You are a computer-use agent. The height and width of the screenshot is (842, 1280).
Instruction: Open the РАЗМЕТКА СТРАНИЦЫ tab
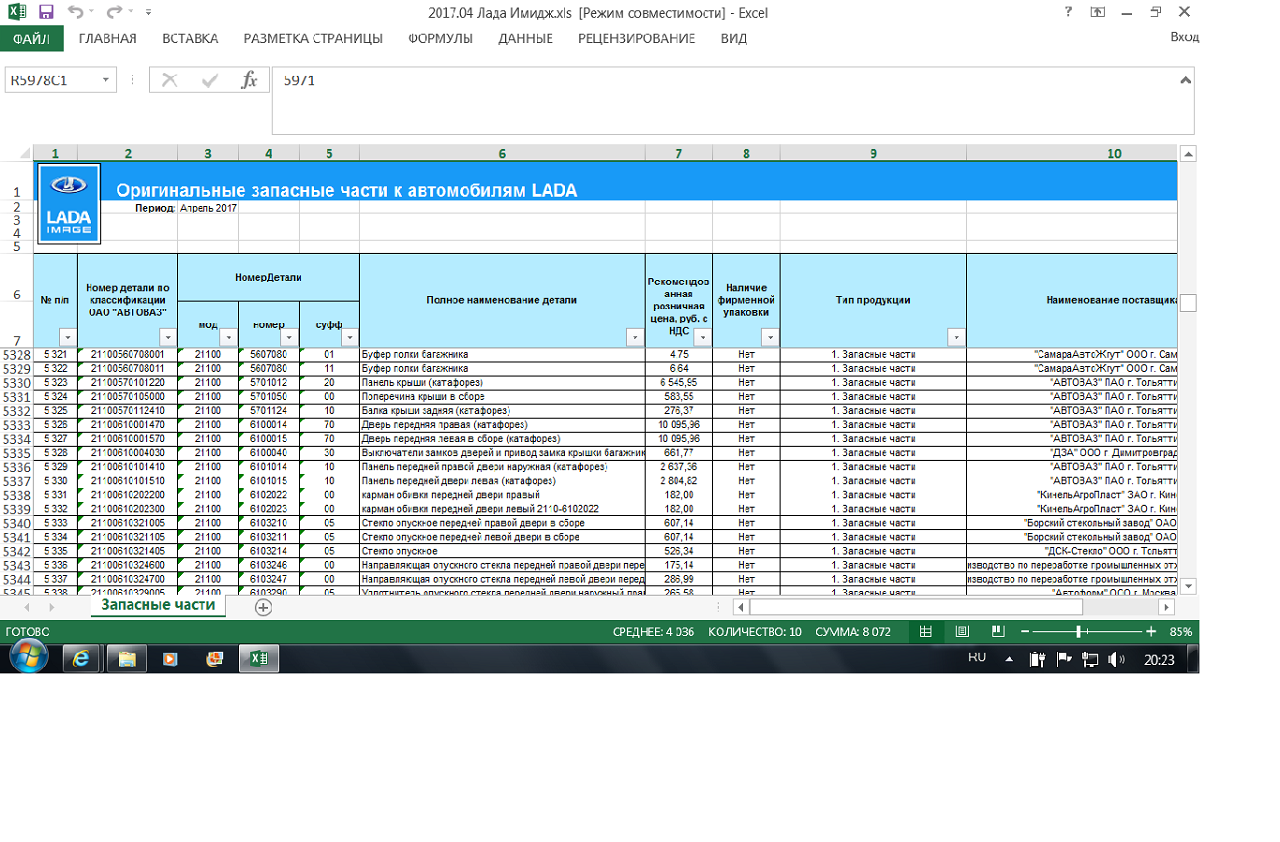pos(313,39)
